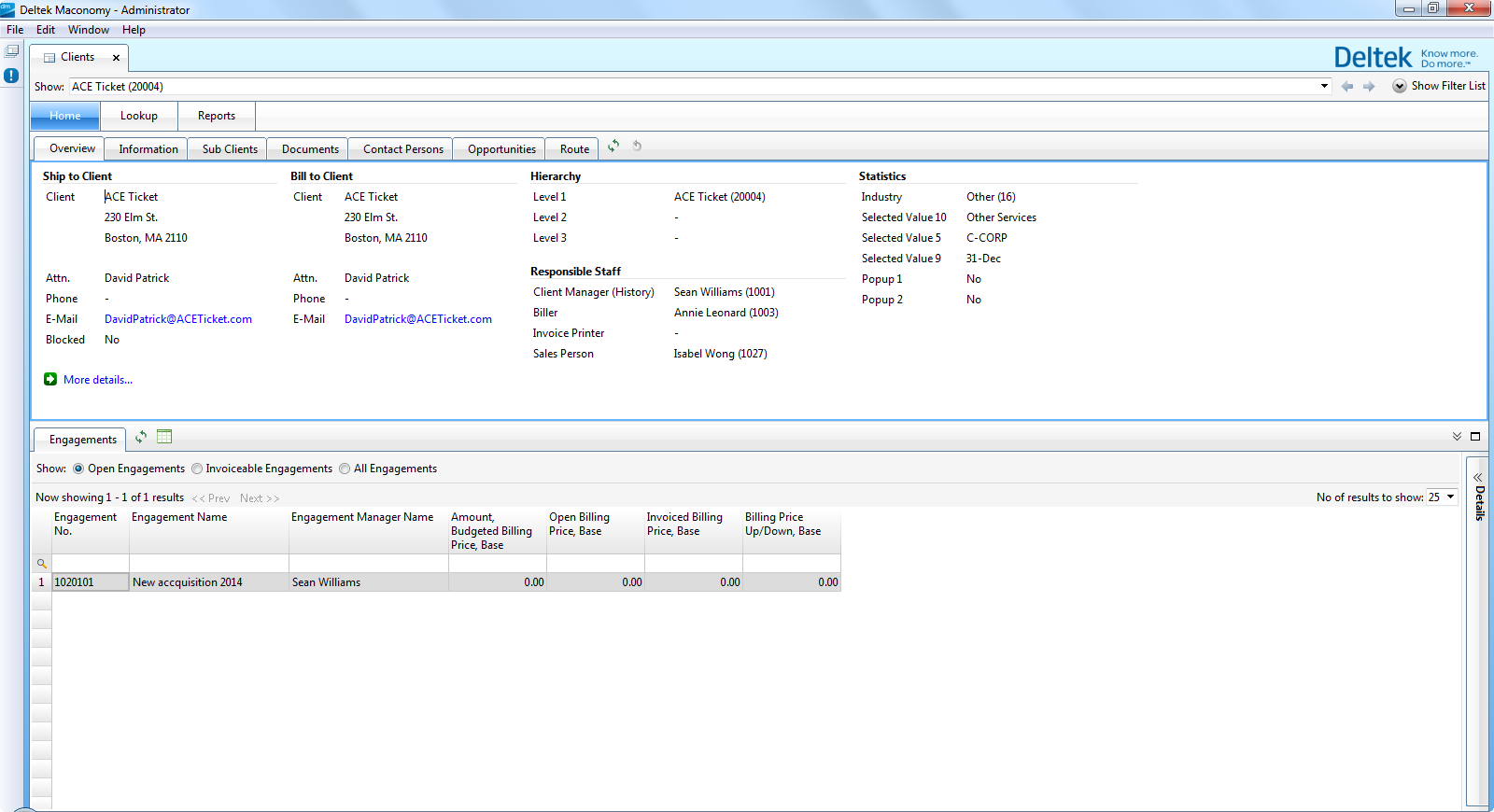Image resolution: width=1494 pixels, height=812 pixels.
Task: Click the Engagement Name filter field
Action: (x=208, y=564)
